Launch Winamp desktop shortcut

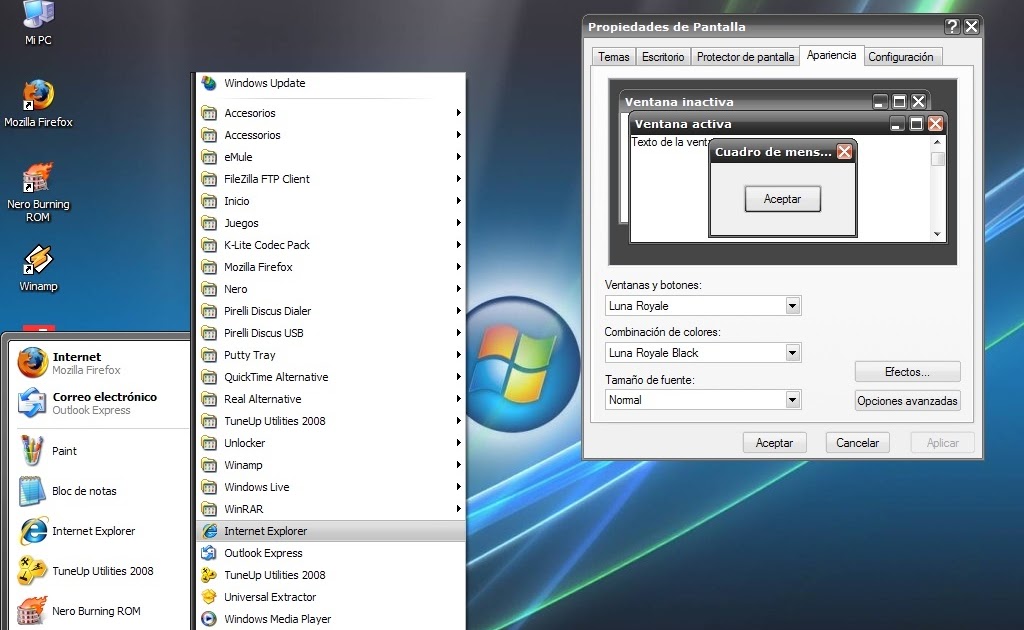pos(38,268)
